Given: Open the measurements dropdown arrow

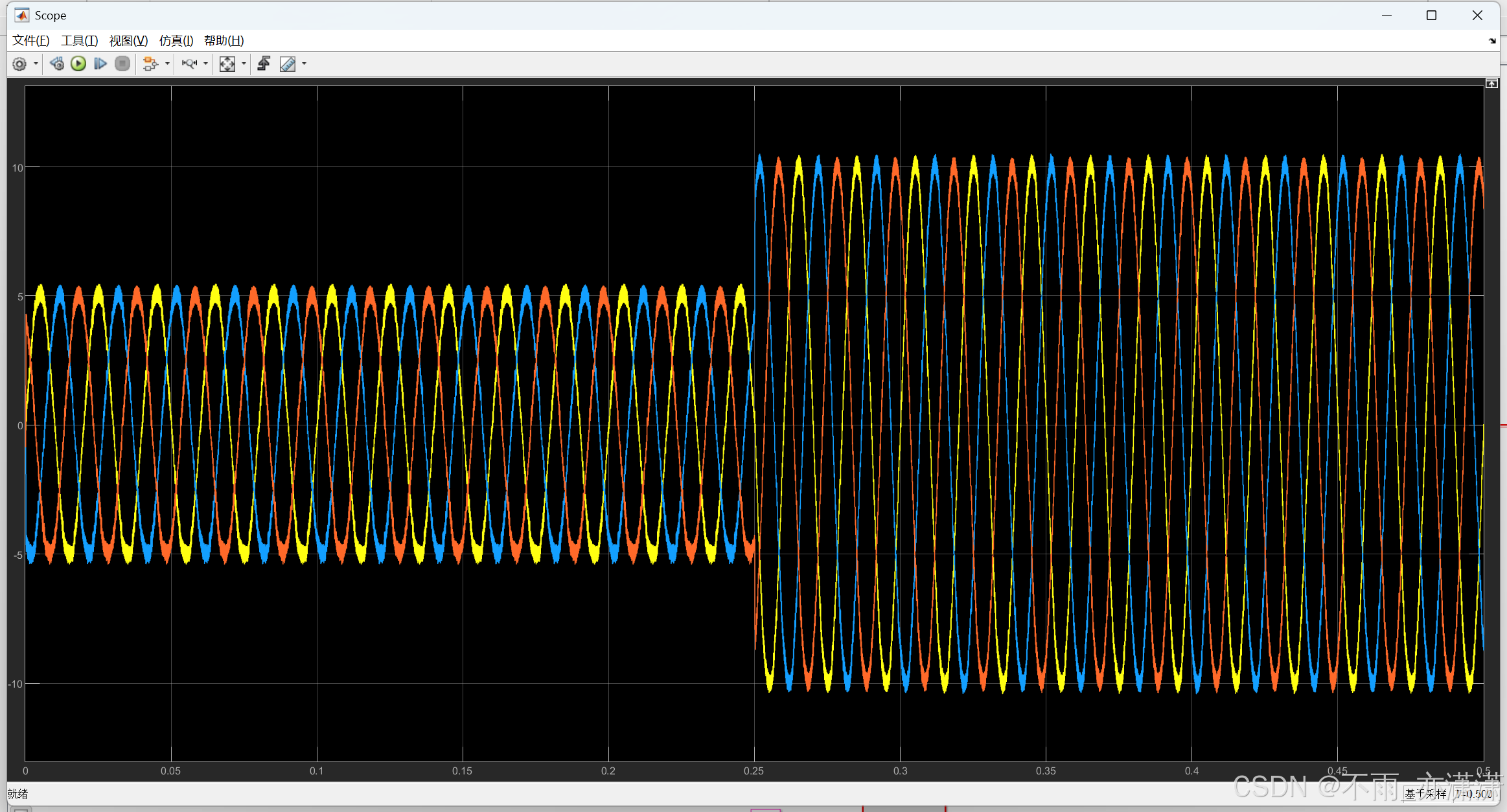Looking at the screenshot, I should tap(304, 63).
